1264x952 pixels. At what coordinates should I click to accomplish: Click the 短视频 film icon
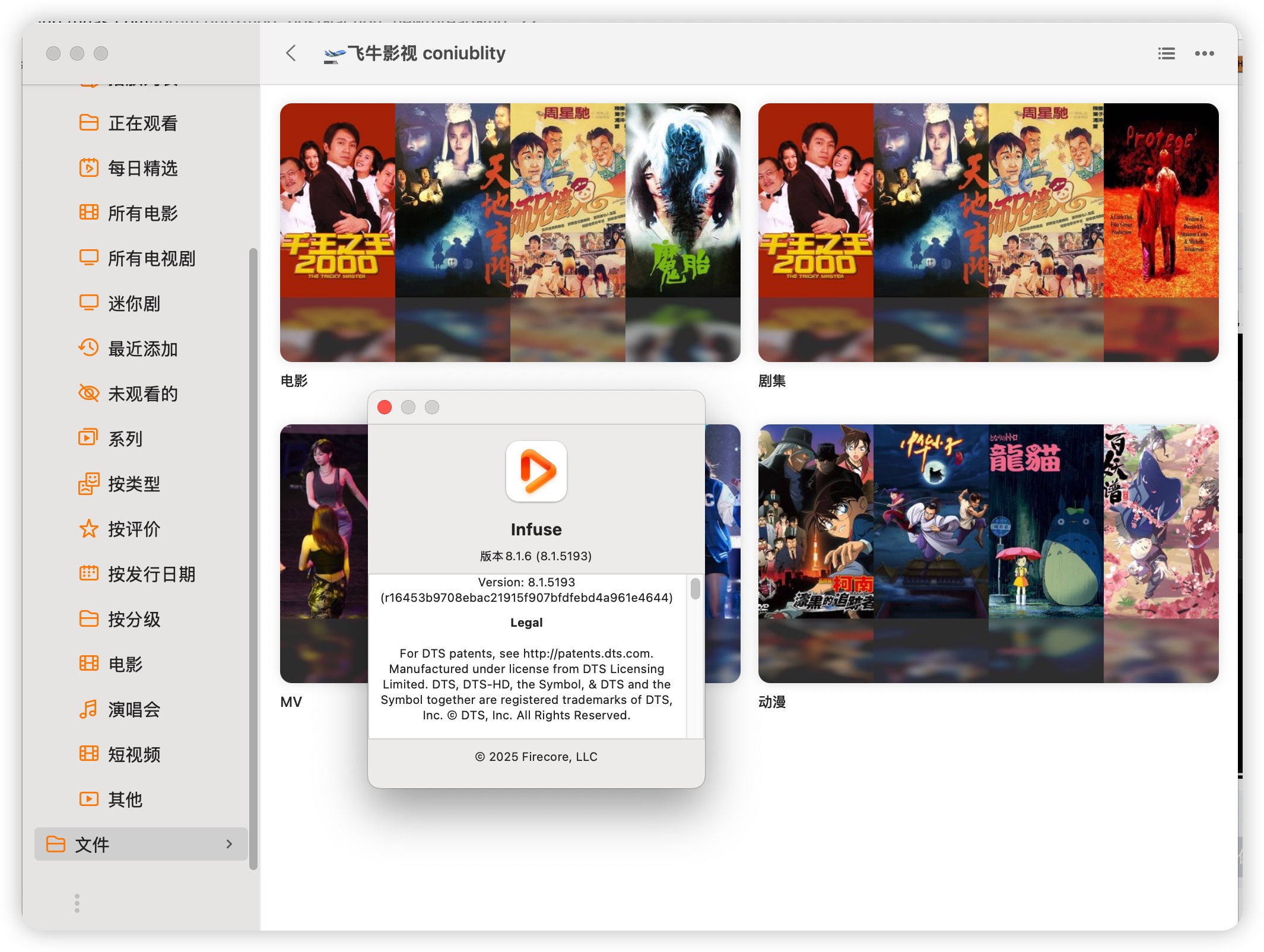point(88,754)
